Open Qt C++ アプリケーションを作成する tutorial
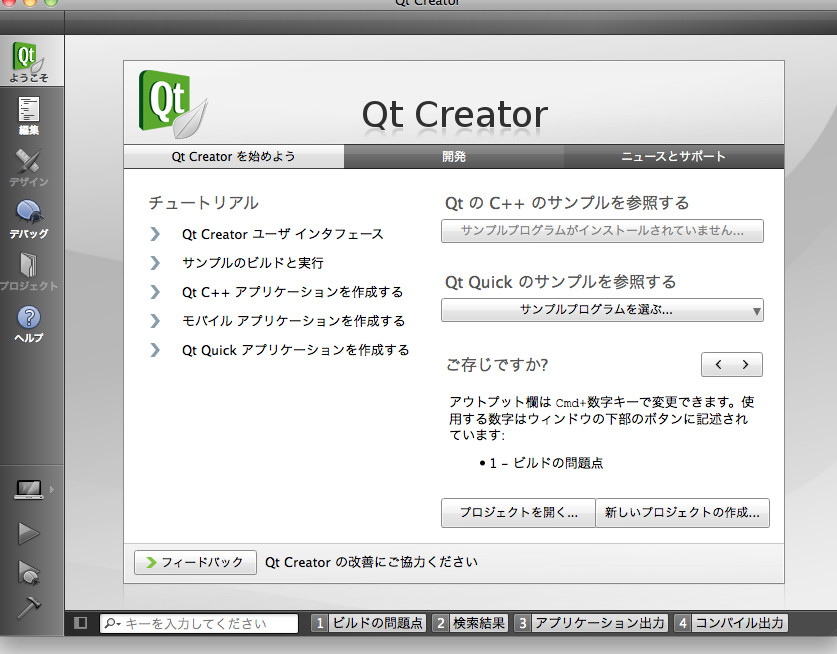The width and height of the screenshot is (837, 654). [x=293, y=292]
